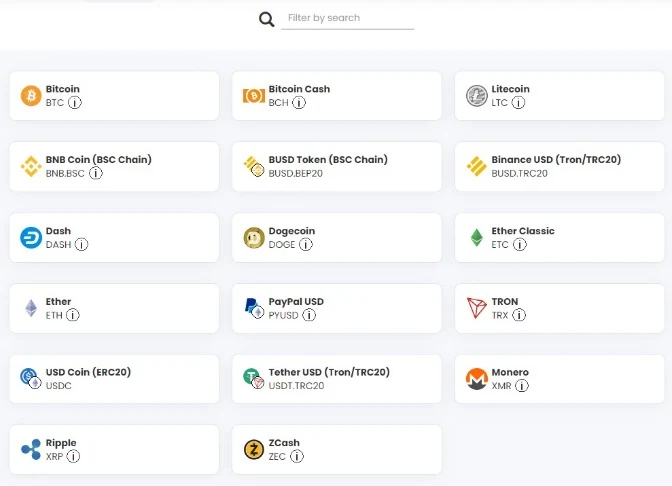Click the DOGE ticker text
Screen dimensions: 672x486
(x=282, y=244)
